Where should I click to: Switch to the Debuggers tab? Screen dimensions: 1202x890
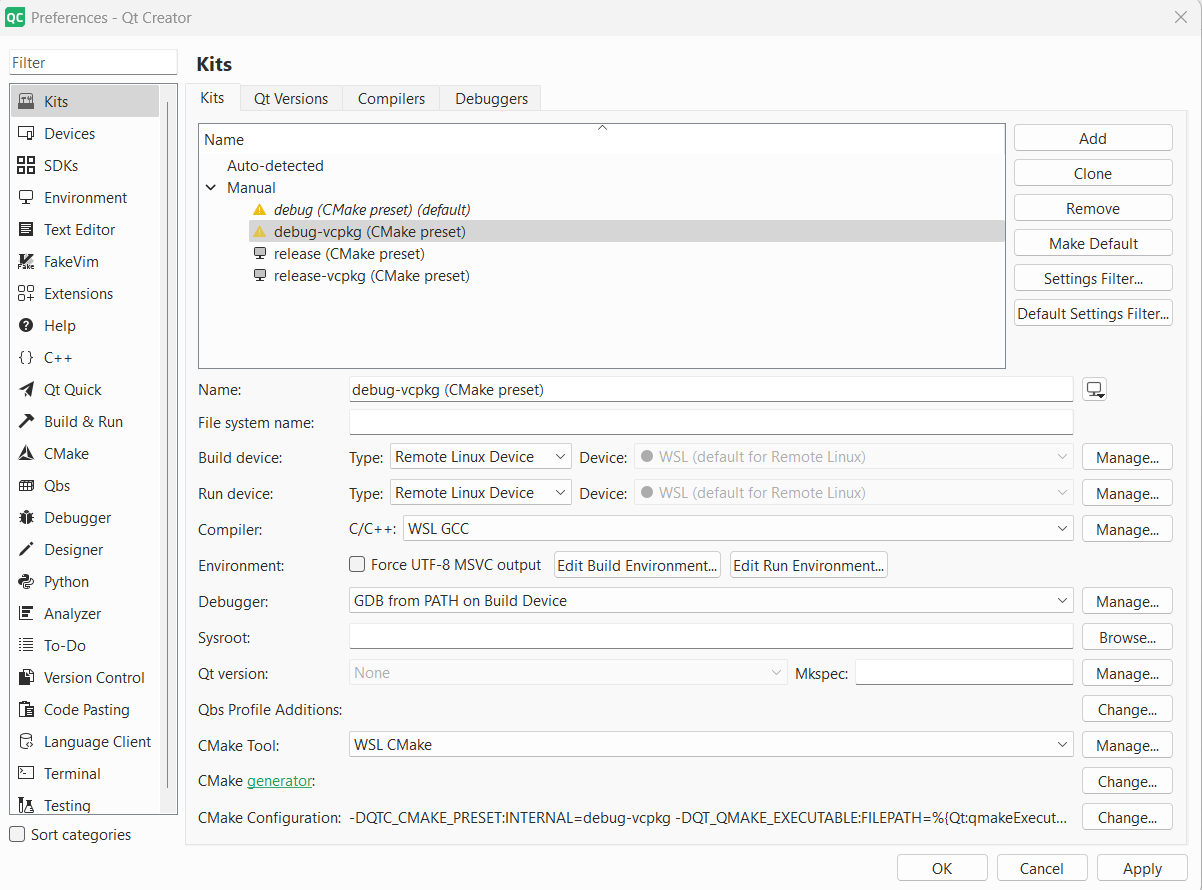click(491, 98)
